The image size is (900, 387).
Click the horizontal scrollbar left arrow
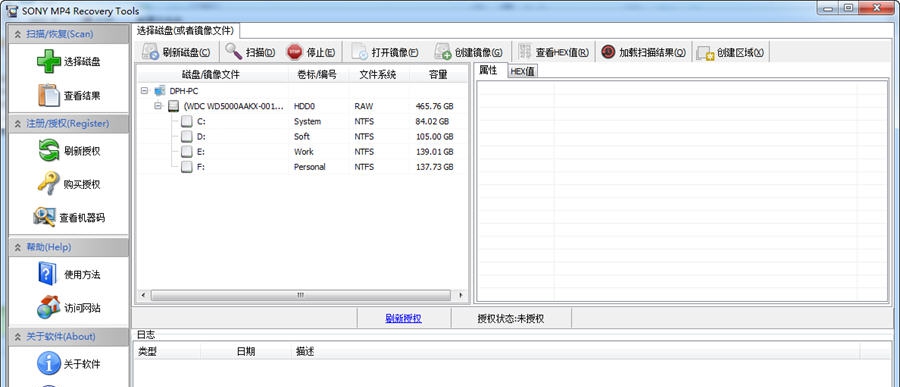[143, 295]
